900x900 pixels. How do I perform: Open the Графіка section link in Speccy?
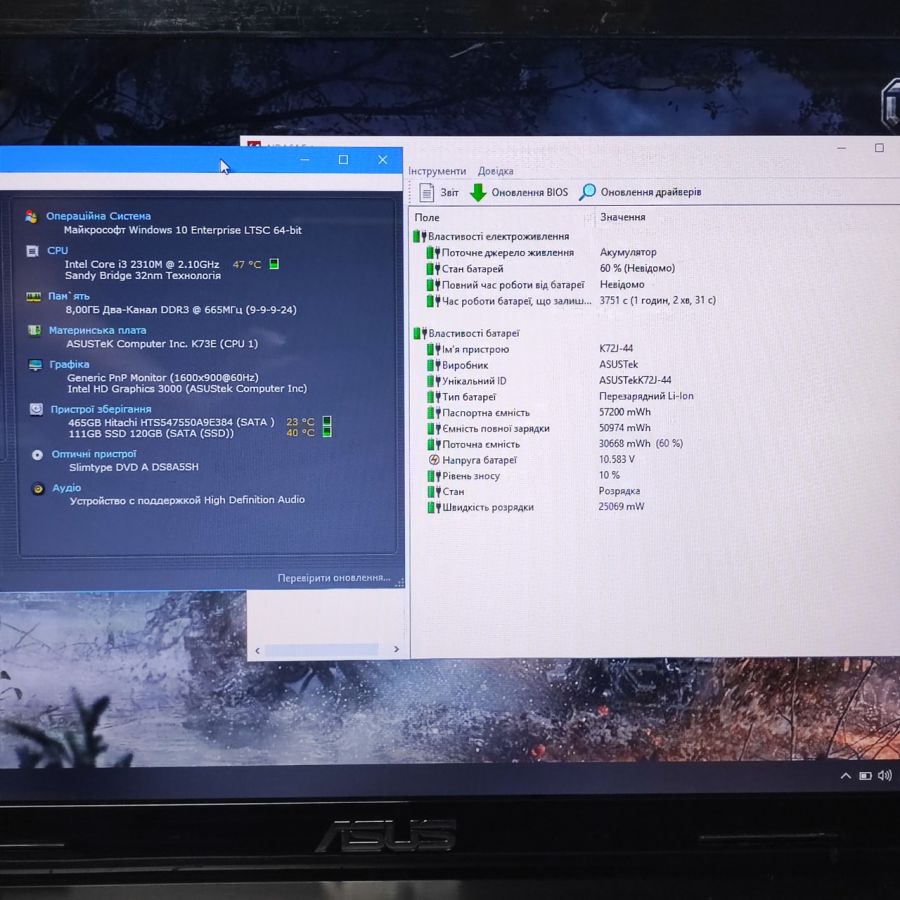[69, 364]
